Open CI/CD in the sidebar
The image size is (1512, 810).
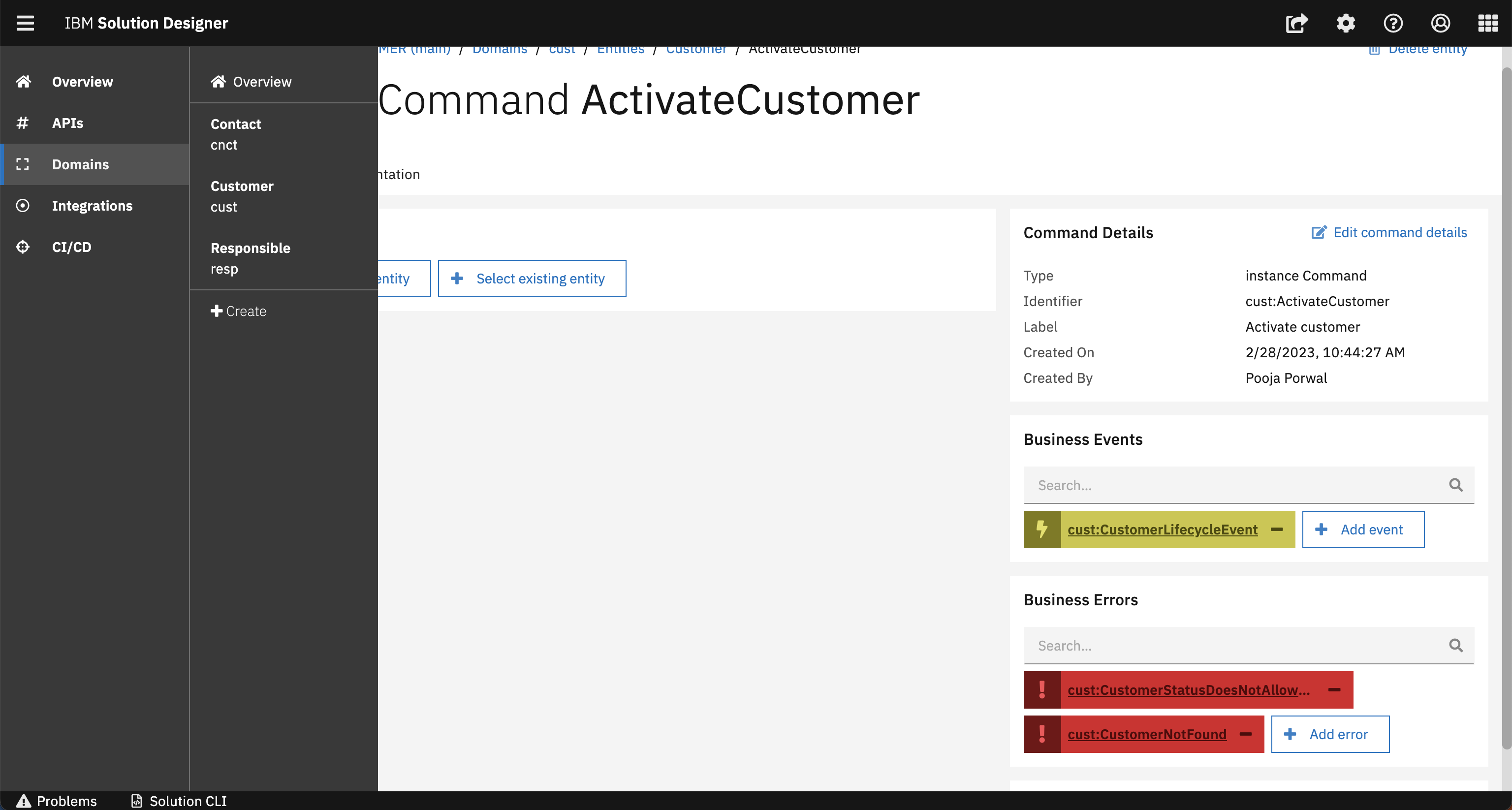coord(71,247)
